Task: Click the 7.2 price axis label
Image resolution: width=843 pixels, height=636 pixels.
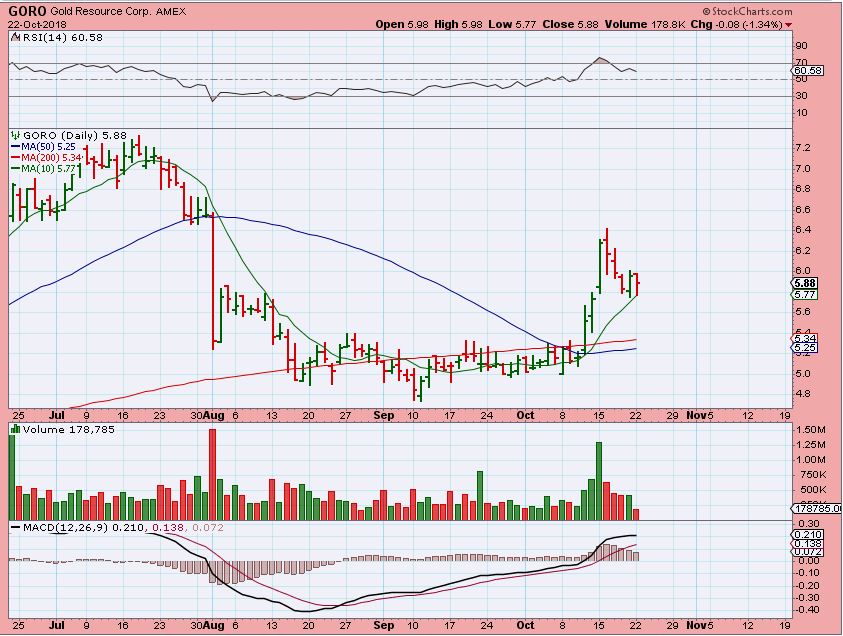Action: coord(803,148)
